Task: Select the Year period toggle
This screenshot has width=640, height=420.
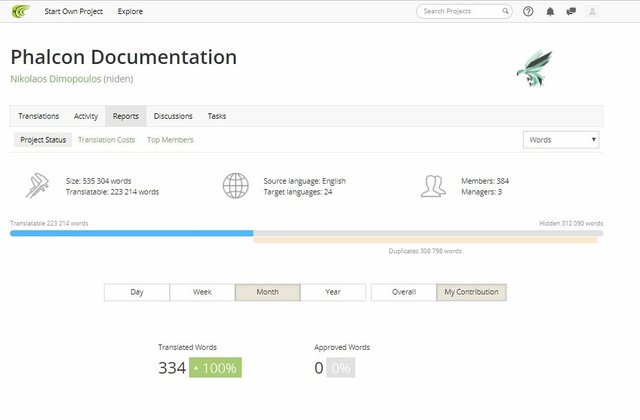Action: (x=333, y=292)
